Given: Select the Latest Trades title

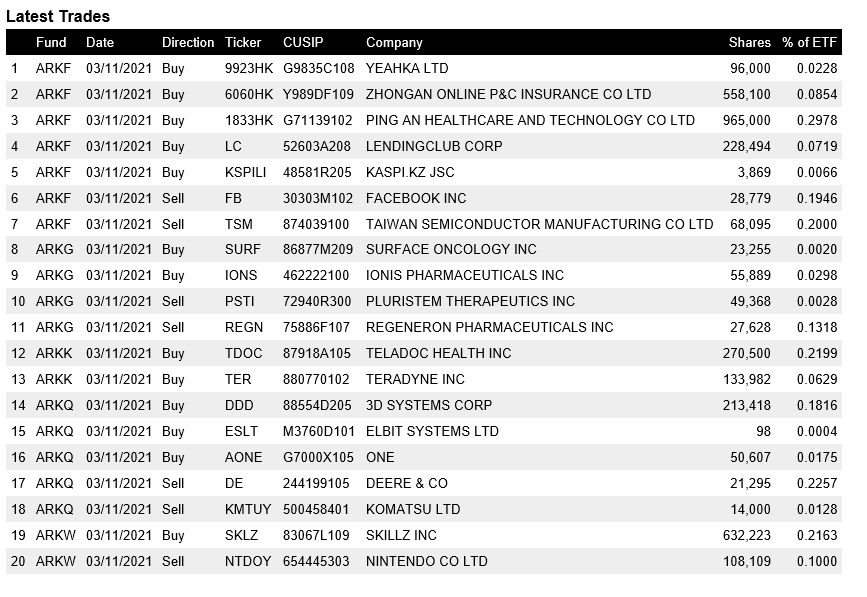Looking at the screenshot, I should (58, 17).
